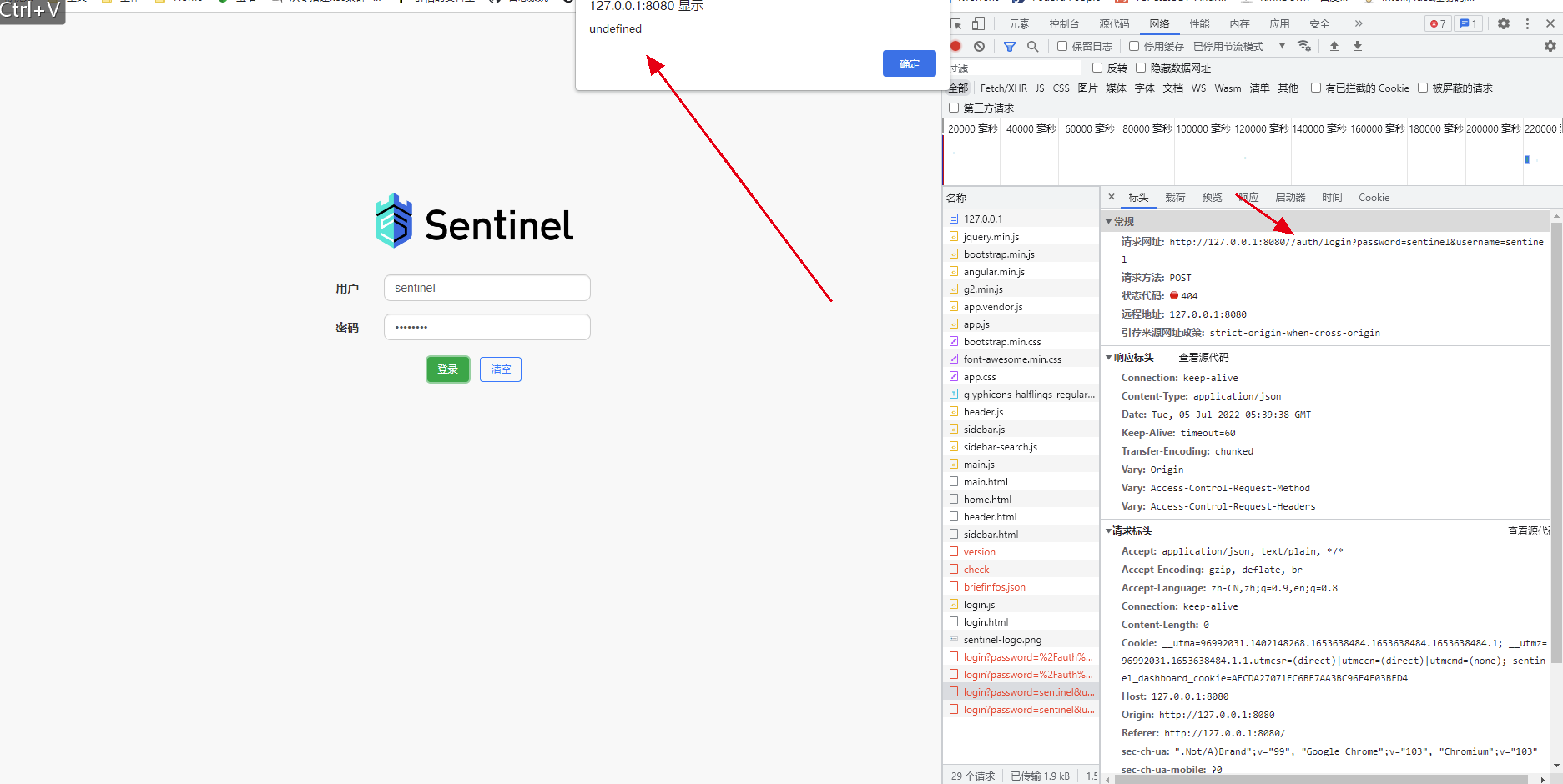Click the export HAR download arrow icon
Screen dimensions: 1563x784
(x=1358, y=46)
